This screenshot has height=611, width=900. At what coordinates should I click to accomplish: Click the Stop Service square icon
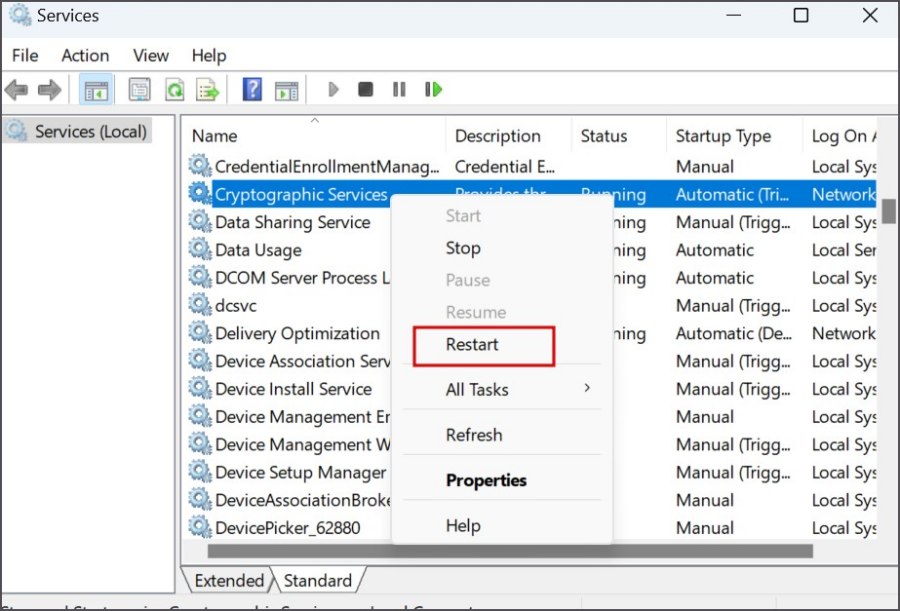click(x=366, y=90)
